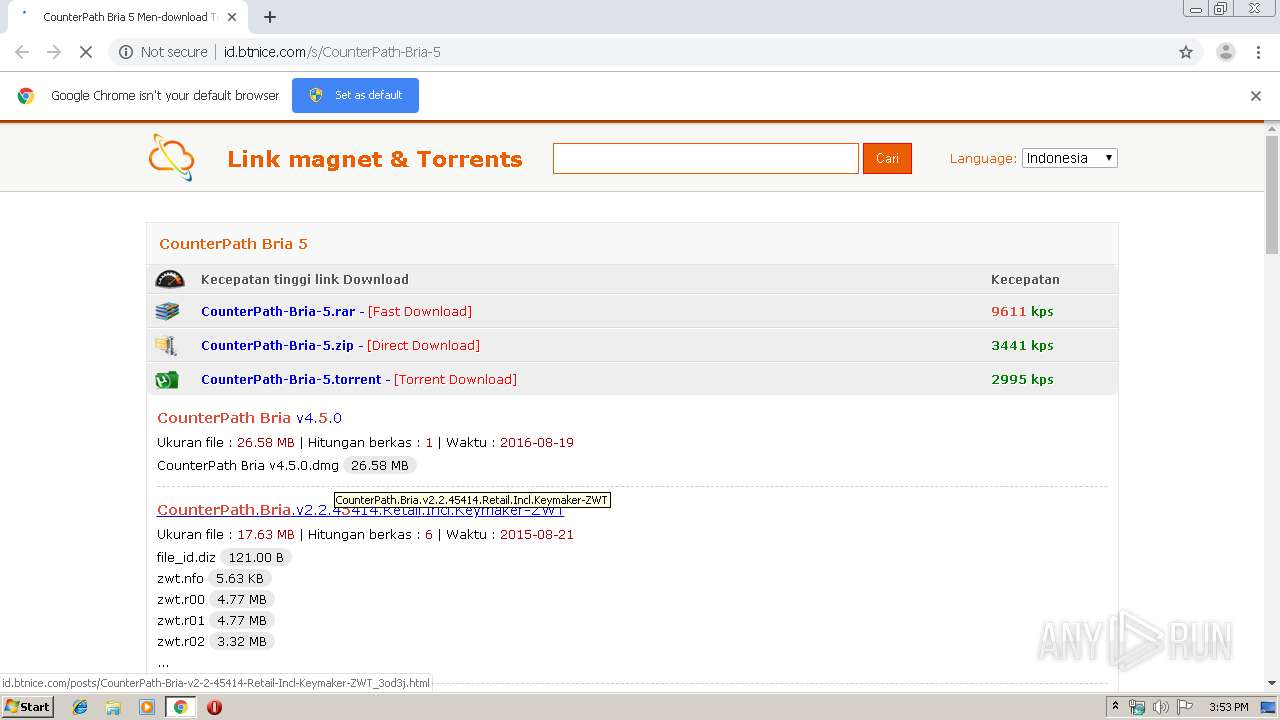Viewport: 1280px width, 720px height.
Task: Click the rar archive icon
Action: (167, 311)
